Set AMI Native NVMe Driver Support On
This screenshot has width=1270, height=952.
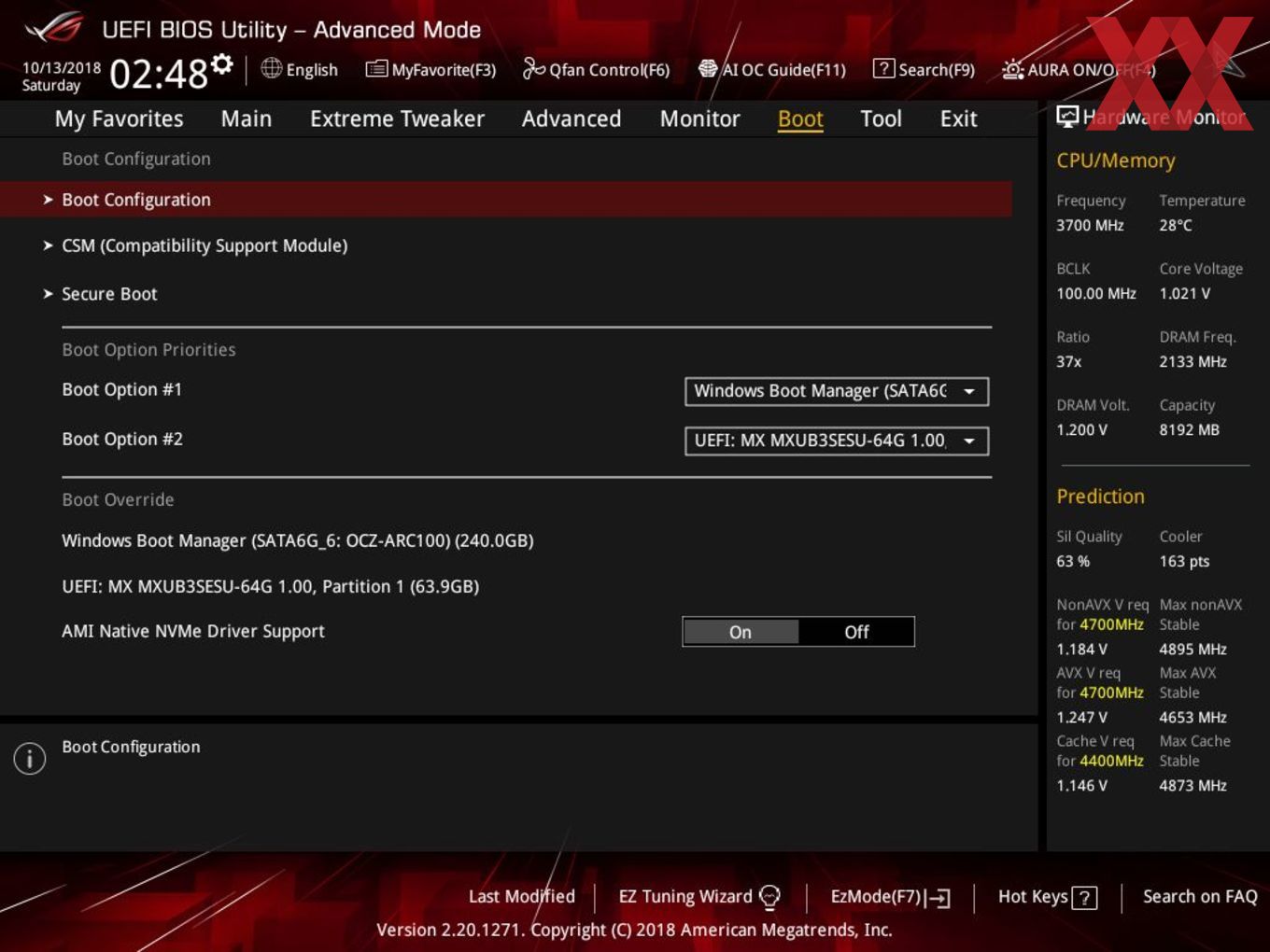pyautogui.click(x=741, y=632)
